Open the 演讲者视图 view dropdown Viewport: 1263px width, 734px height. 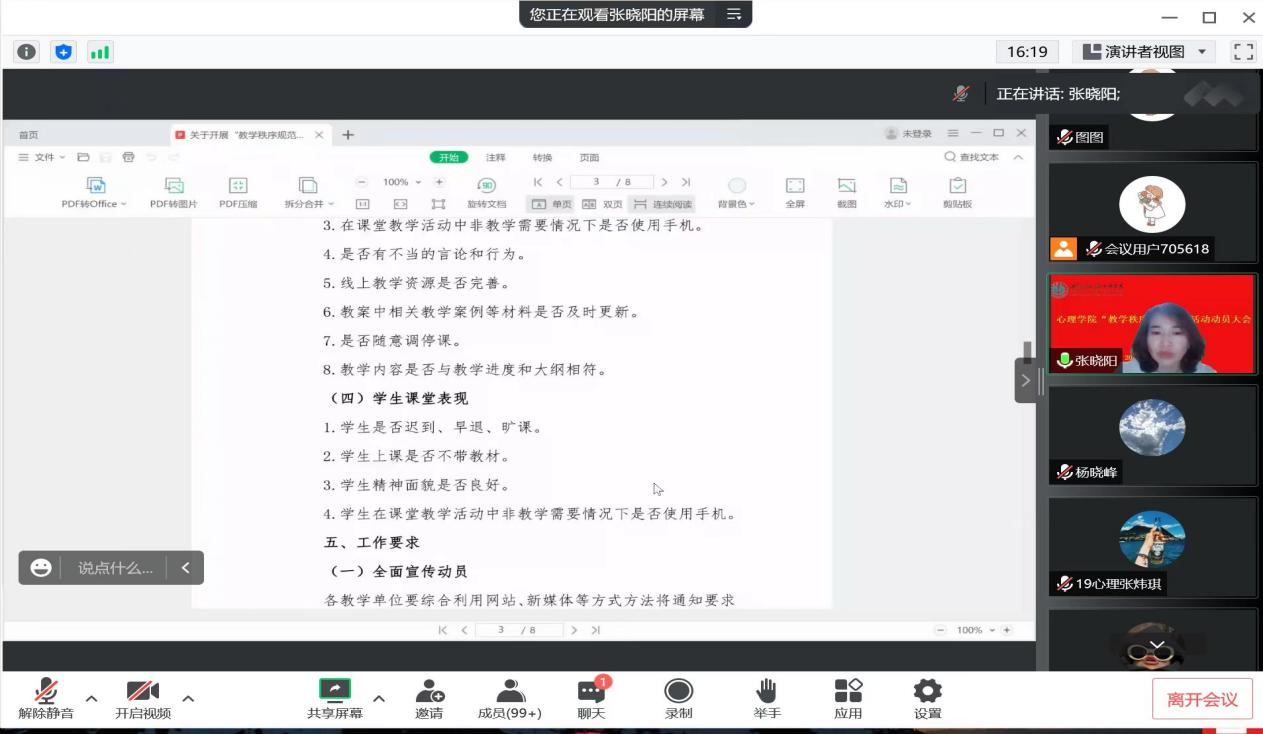[x=1143, y=52]
